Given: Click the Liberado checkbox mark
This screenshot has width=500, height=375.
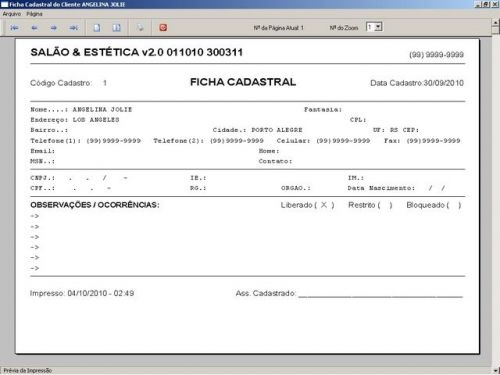Looking at the screenshot, I should [x=324, y=205].
